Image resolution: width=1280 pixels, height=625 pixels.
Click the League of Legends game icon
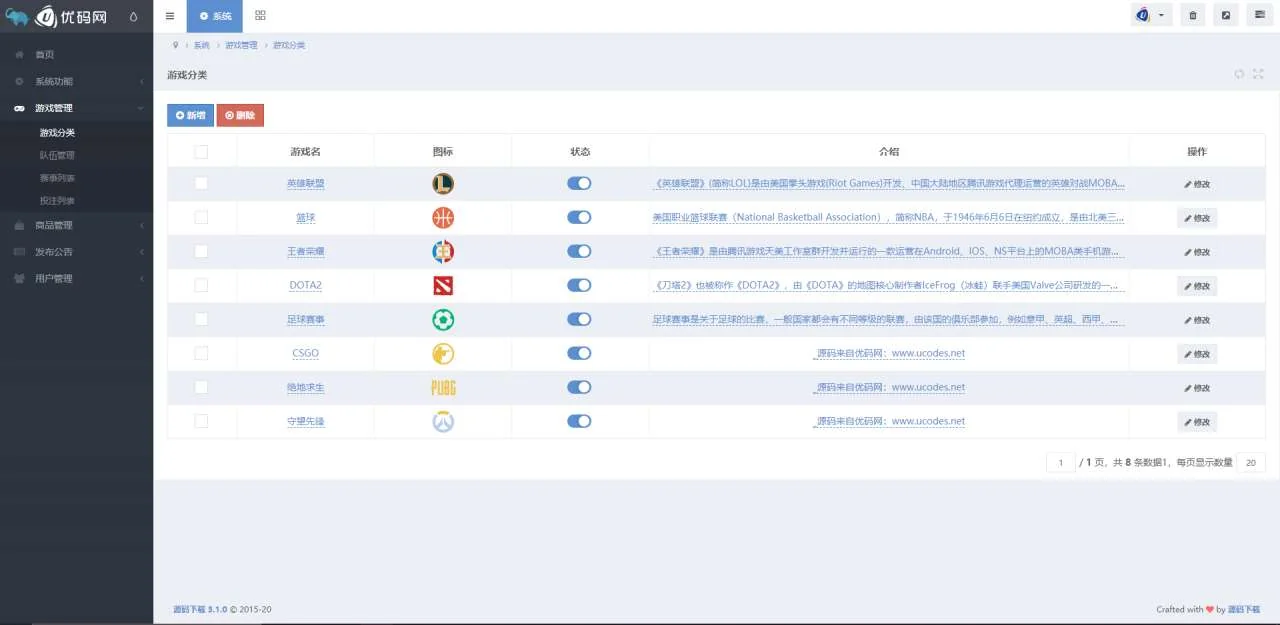(x=443, y=183)
